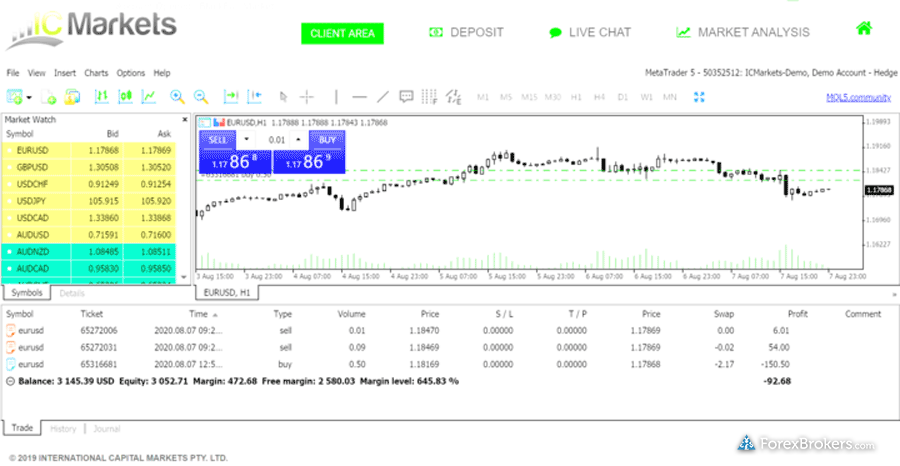Open the MQL5.community link
Viewport: 900px width, 466px height.
coord(859,98)
